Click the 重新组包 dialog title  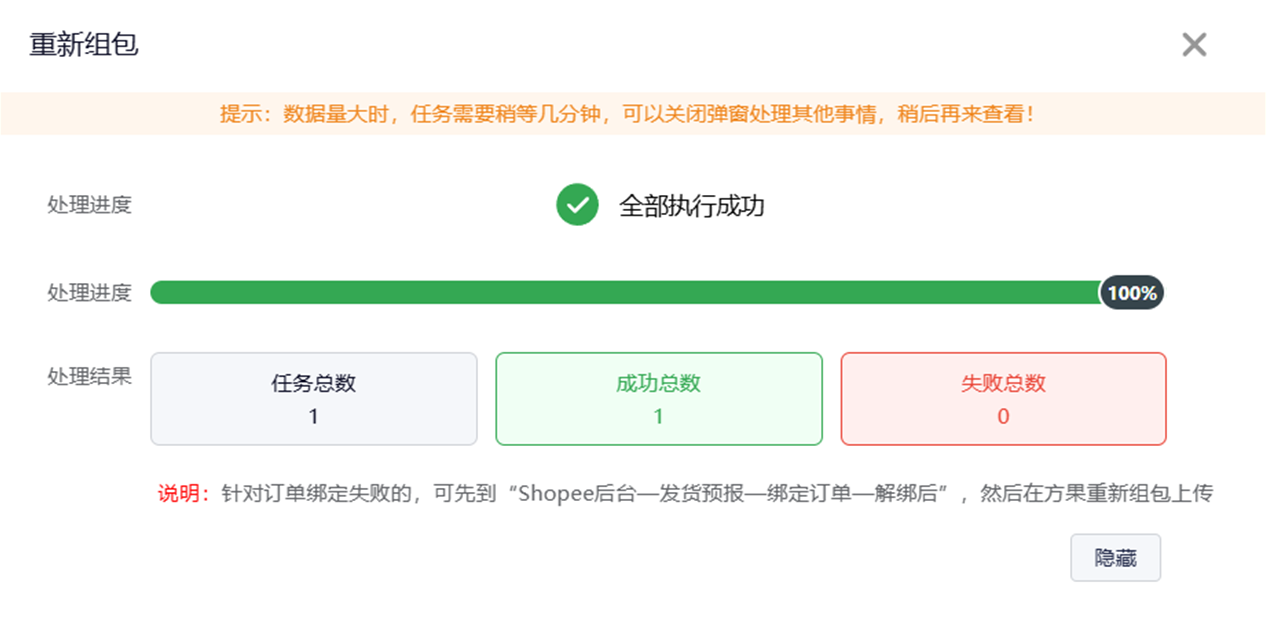tap(84, 45)
